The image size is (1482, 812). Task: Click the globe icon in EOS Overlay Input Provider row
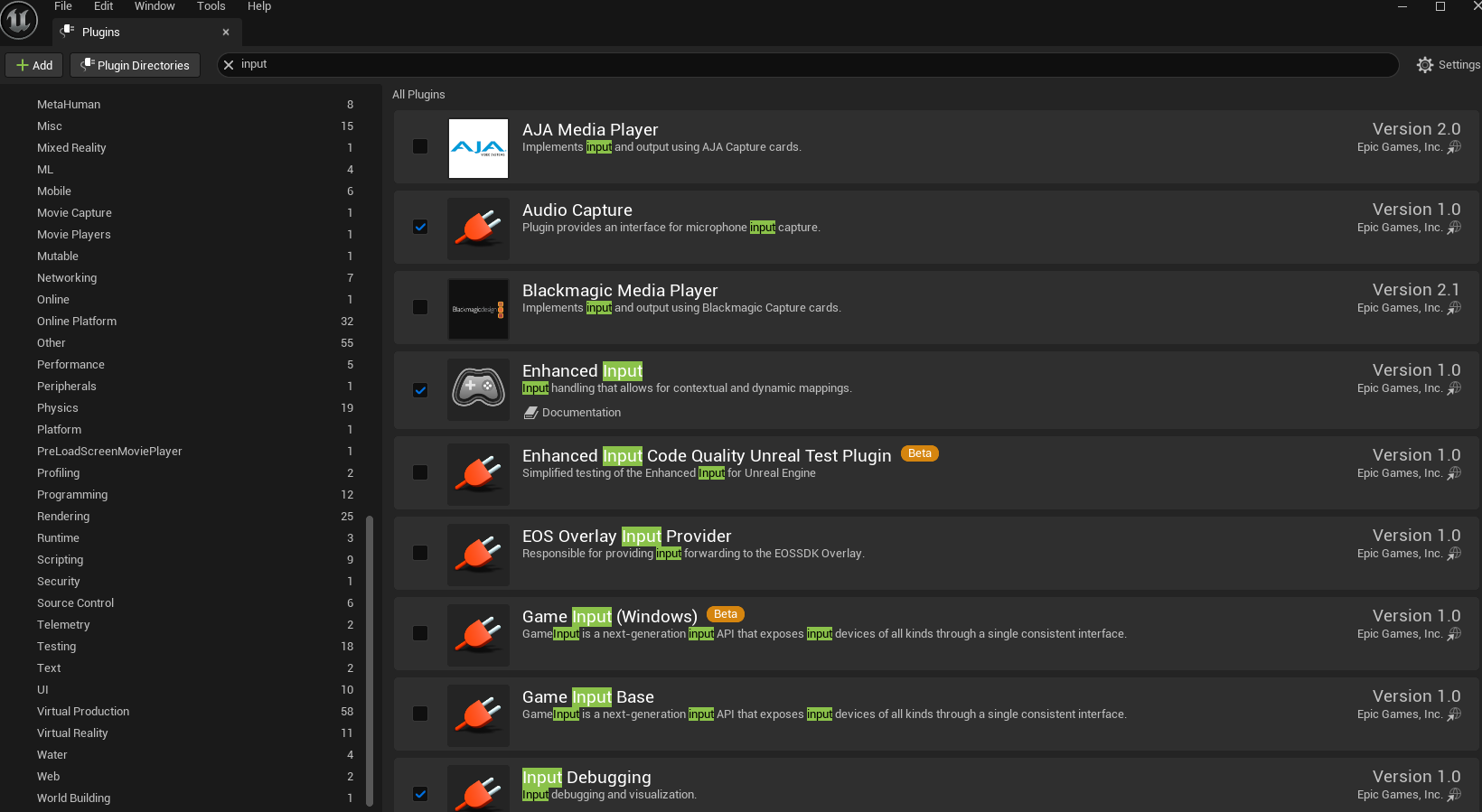pyautogui.click(x=1454, y=554)
